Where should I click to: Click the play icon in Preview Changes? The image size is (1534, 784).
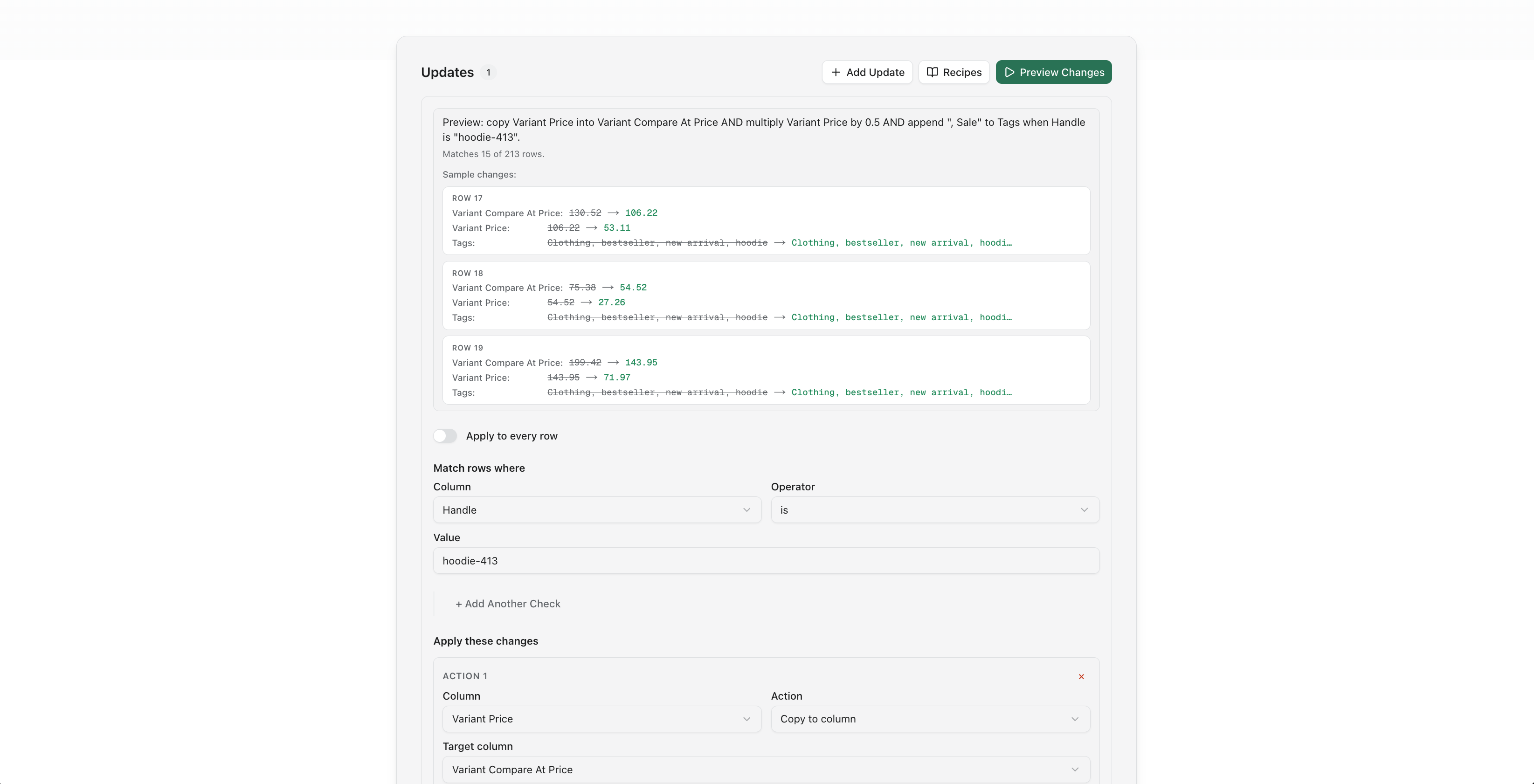pos(1009,72)
